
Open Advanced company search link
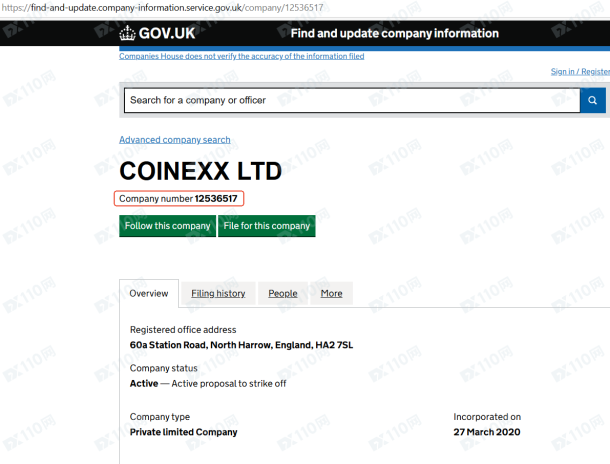pos(175,140)
